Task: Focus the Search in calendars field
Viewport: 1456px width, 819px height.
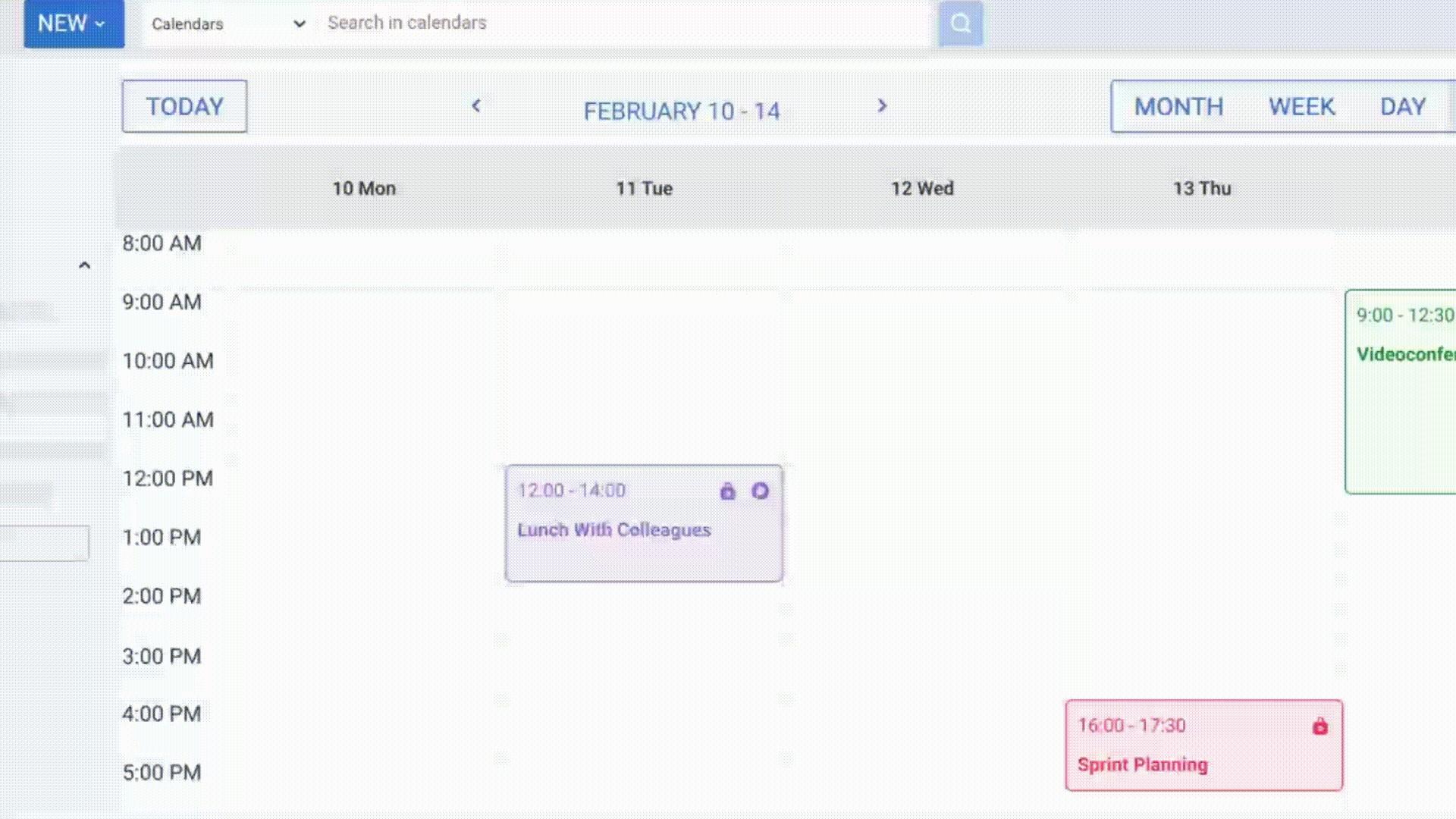Action: pos(622,24)
